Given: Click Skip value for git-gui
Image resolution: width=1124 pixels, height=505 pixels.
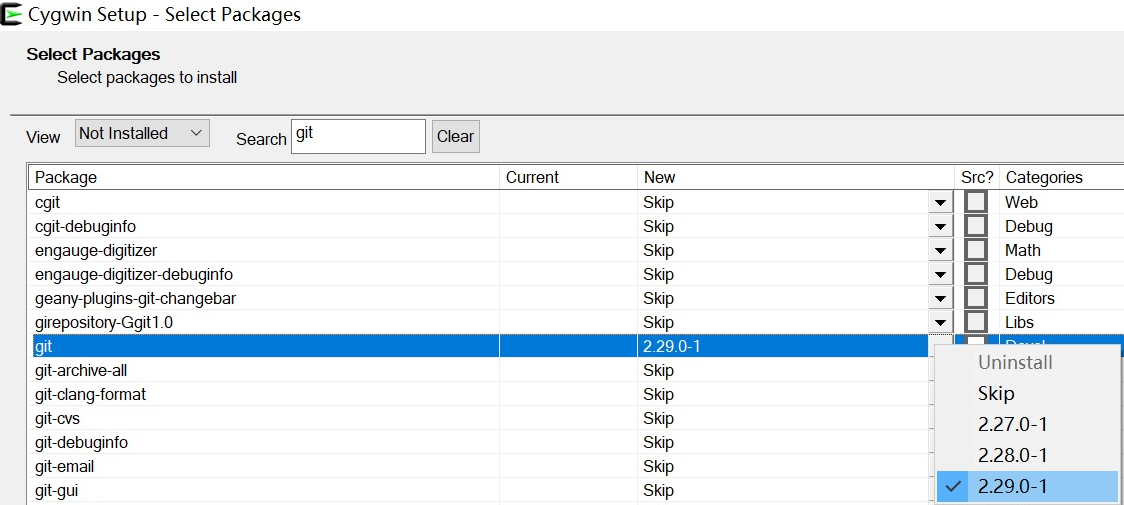Looking at the screenshot, I should [x=658, y=491].
